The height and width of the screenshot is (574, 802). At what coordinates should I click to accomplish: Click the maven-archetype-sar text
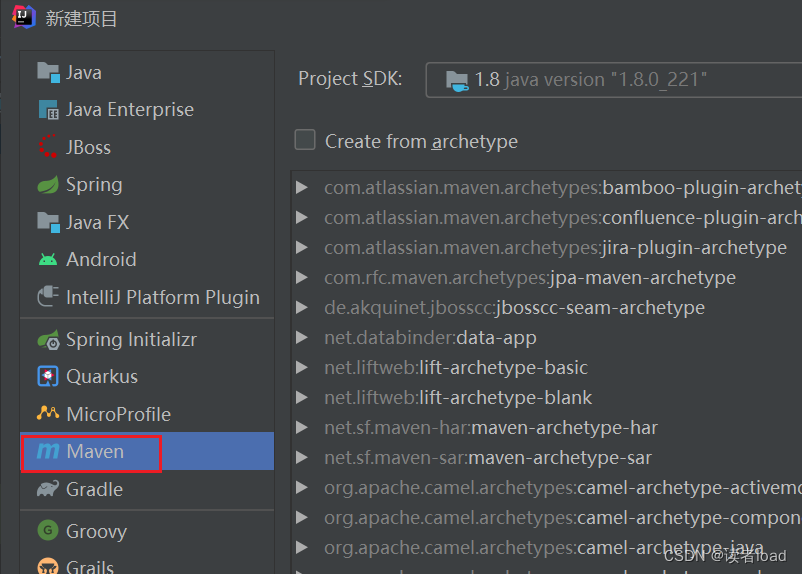tap(560, 458)
